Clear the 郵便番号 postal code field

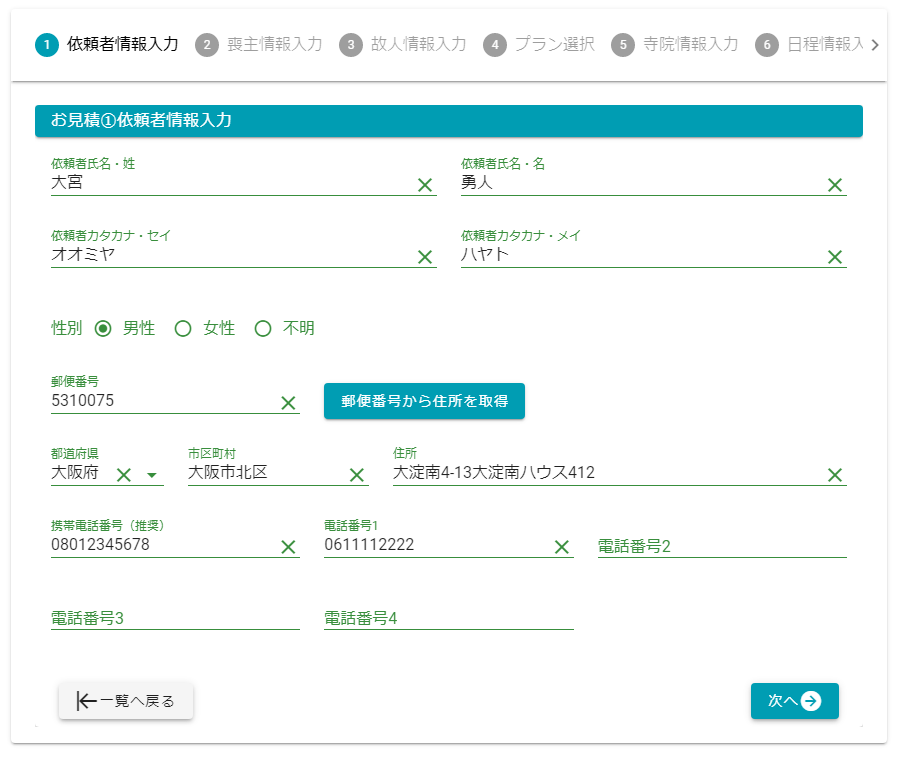288,403
